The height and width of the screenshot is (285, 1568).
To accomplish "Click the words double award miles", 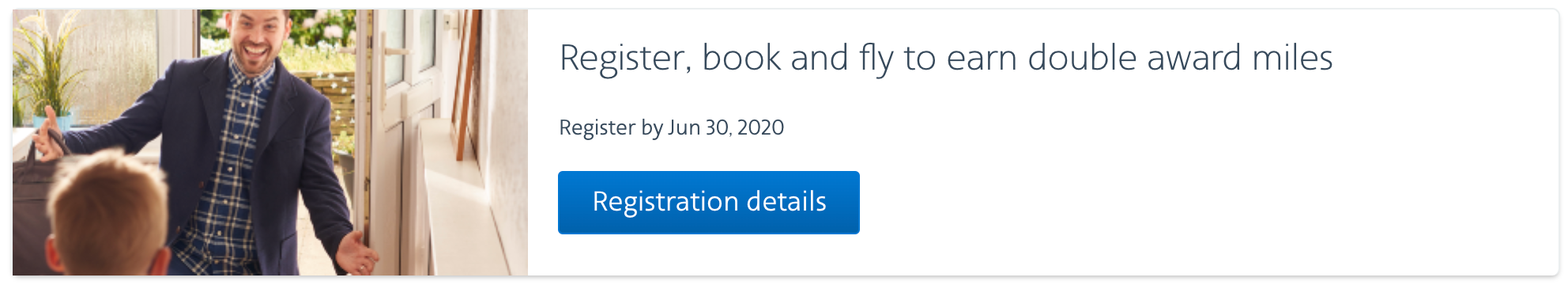I will click(x=1180, y=58).
